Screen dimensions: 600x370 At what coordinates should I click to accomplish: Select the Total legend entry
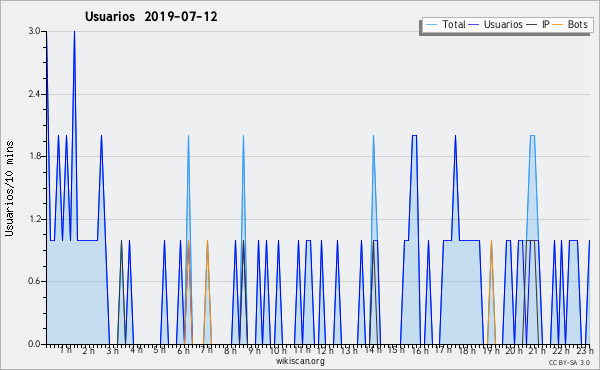point(446,24)
